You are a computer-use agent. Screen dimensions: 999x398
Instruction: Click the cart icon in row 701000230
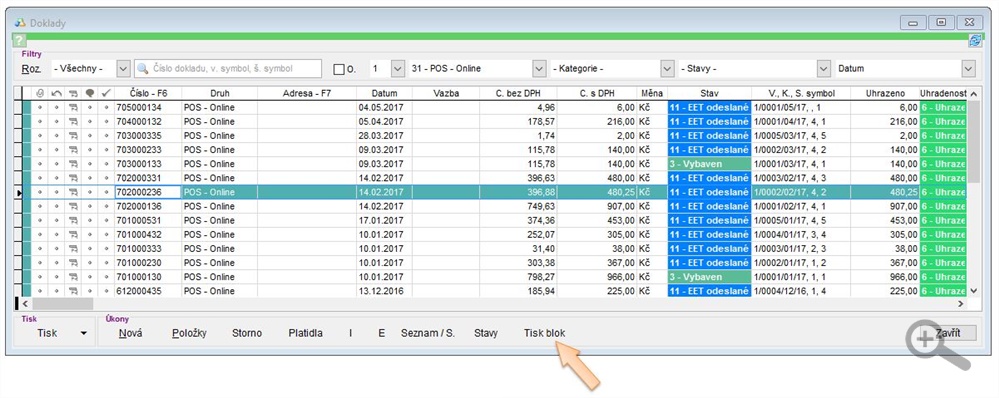pyautogui.click(x=73, y=262)
